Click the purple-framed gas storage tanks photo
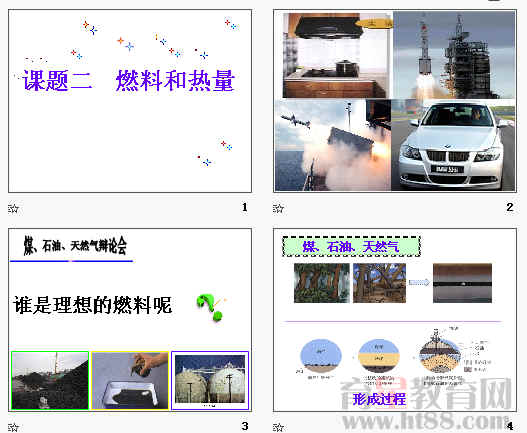This screenshot has height=433, width=527. 210,381
